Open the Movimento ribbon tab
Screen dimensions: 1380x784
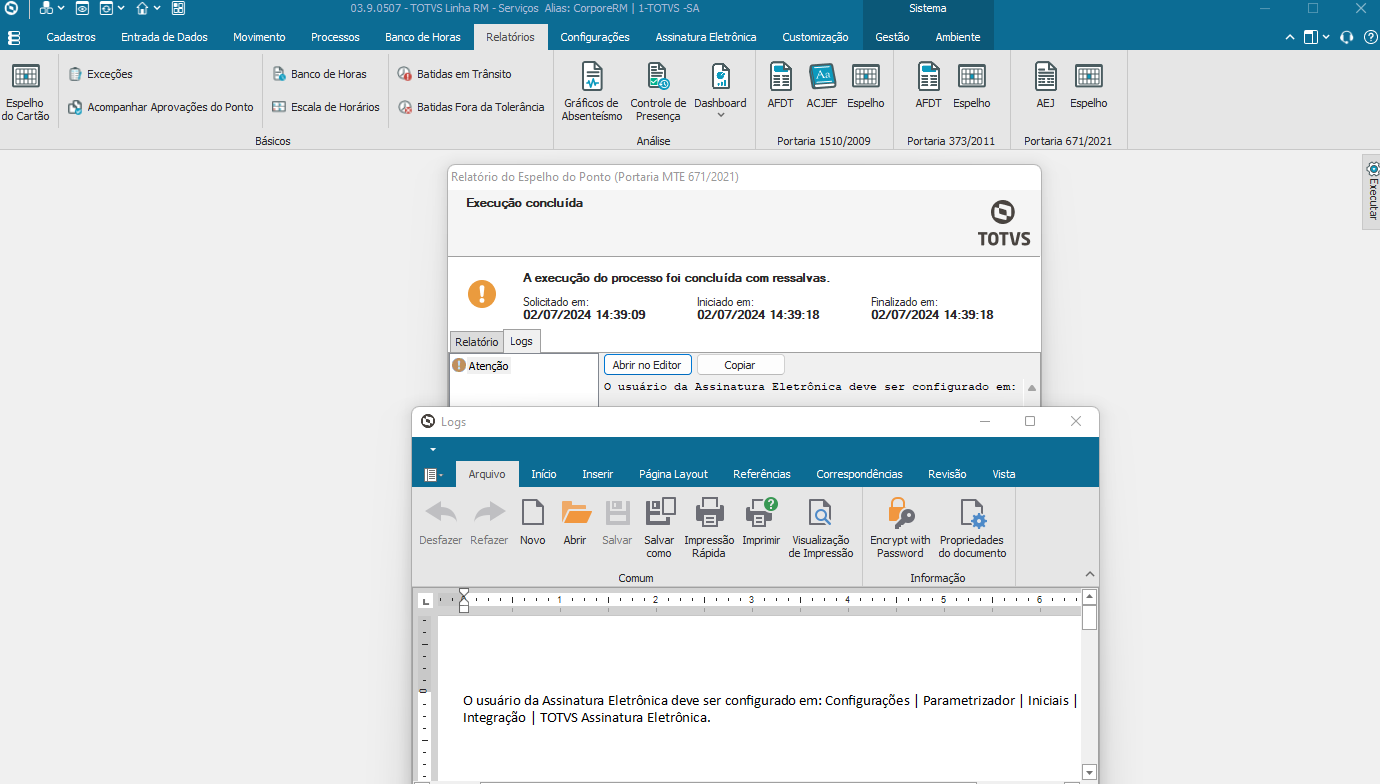coord(259,37)
